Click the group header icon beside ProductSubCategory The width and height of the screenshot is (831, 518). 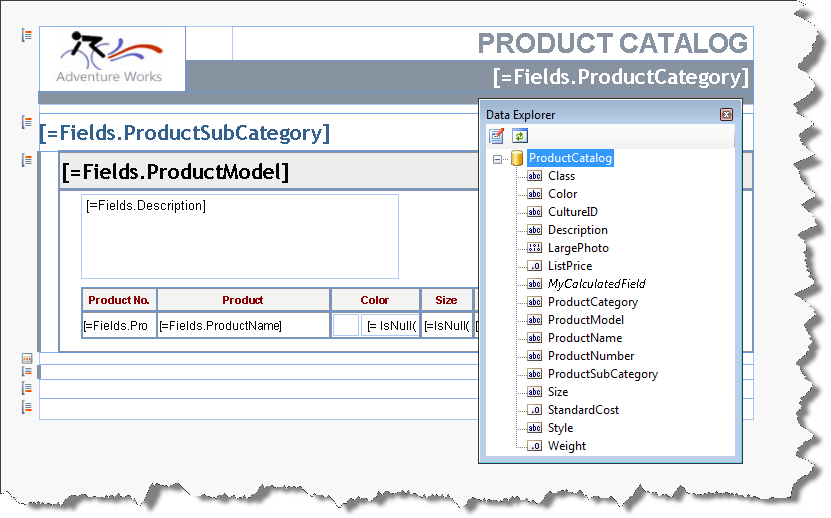tap(26, 122)
